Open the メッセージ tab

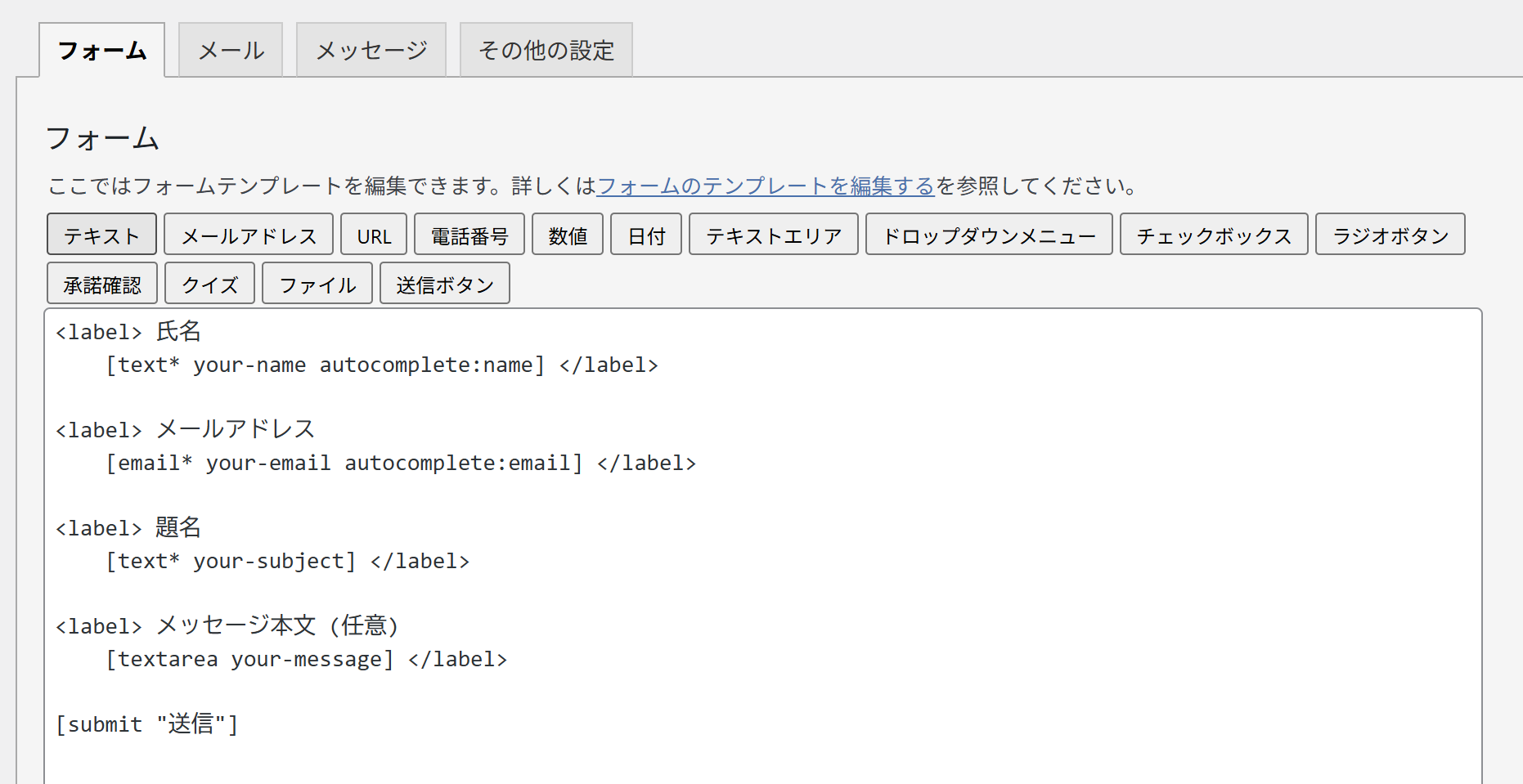371,51
